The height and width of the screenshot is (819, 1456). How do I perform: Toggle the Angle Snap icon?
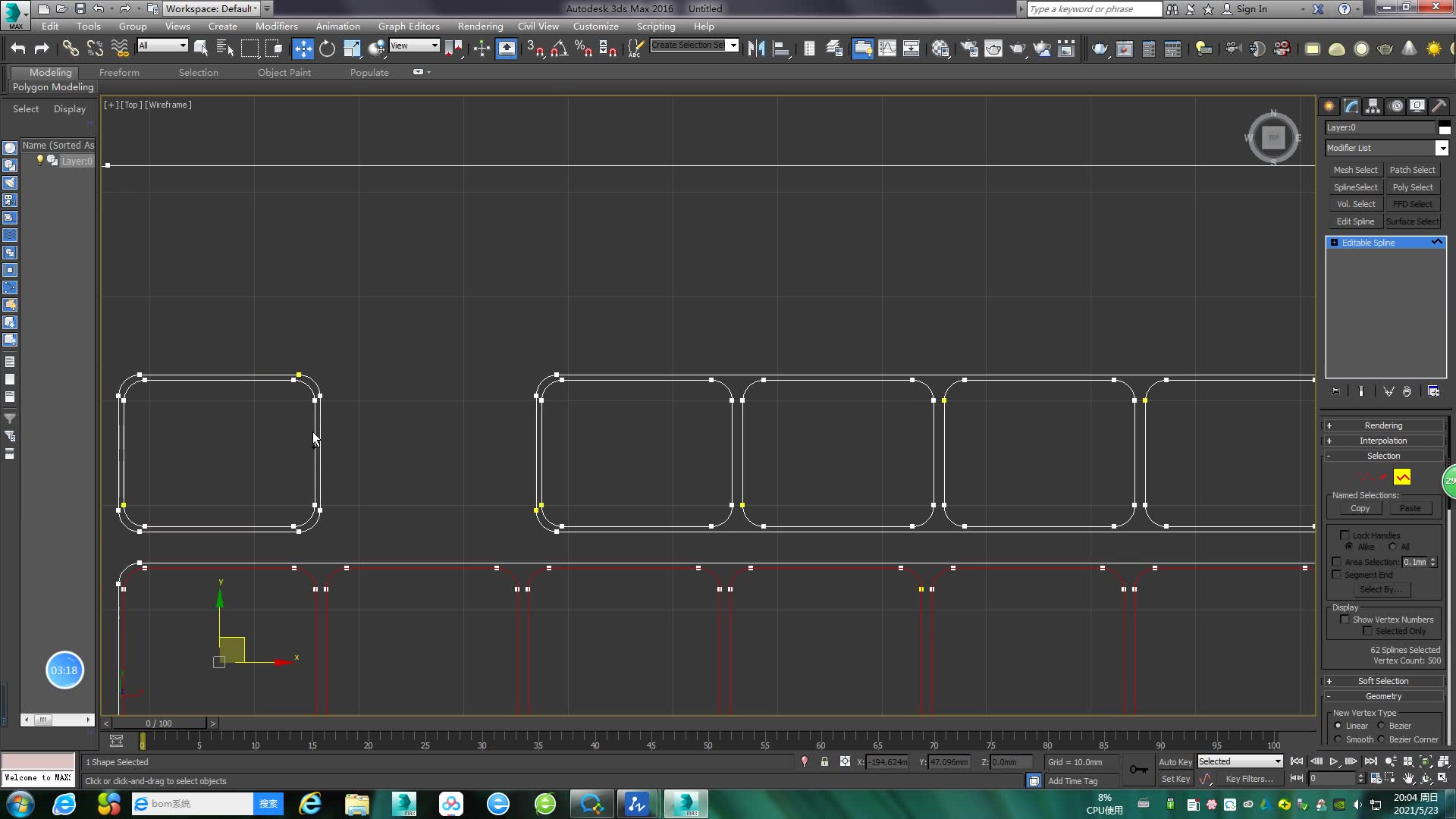[x=559, y=49]
